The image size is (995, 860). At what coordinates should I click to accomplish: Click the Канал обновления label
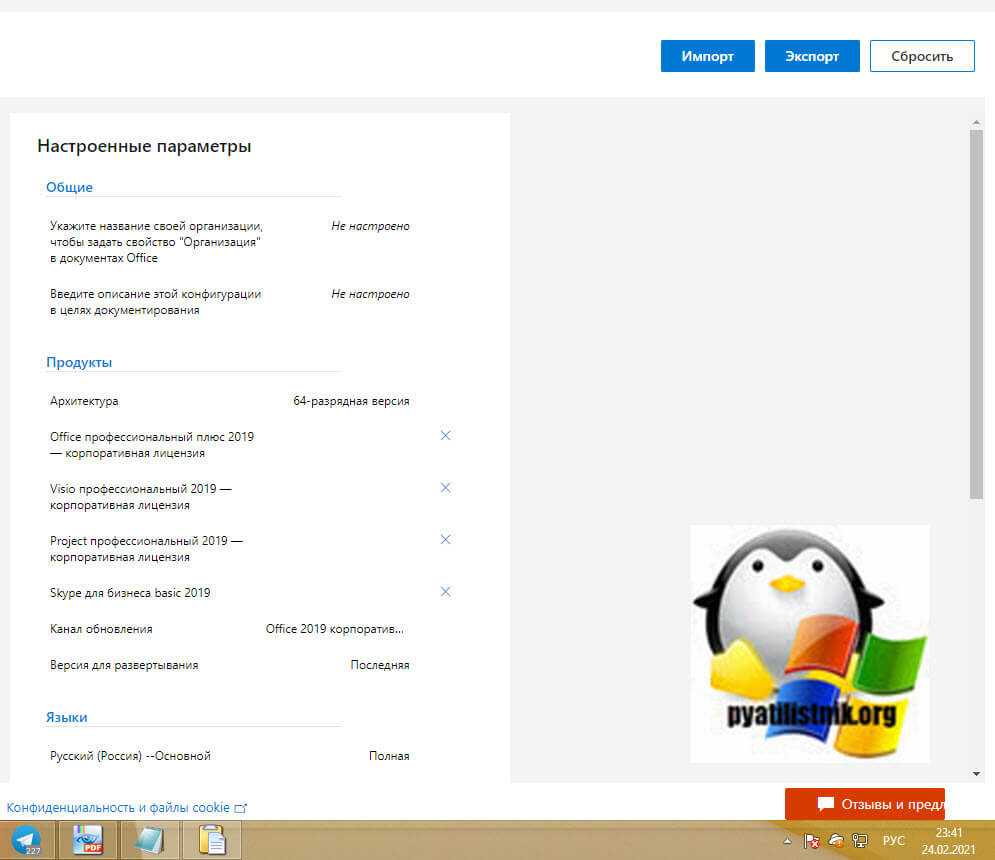coord(101,629)
